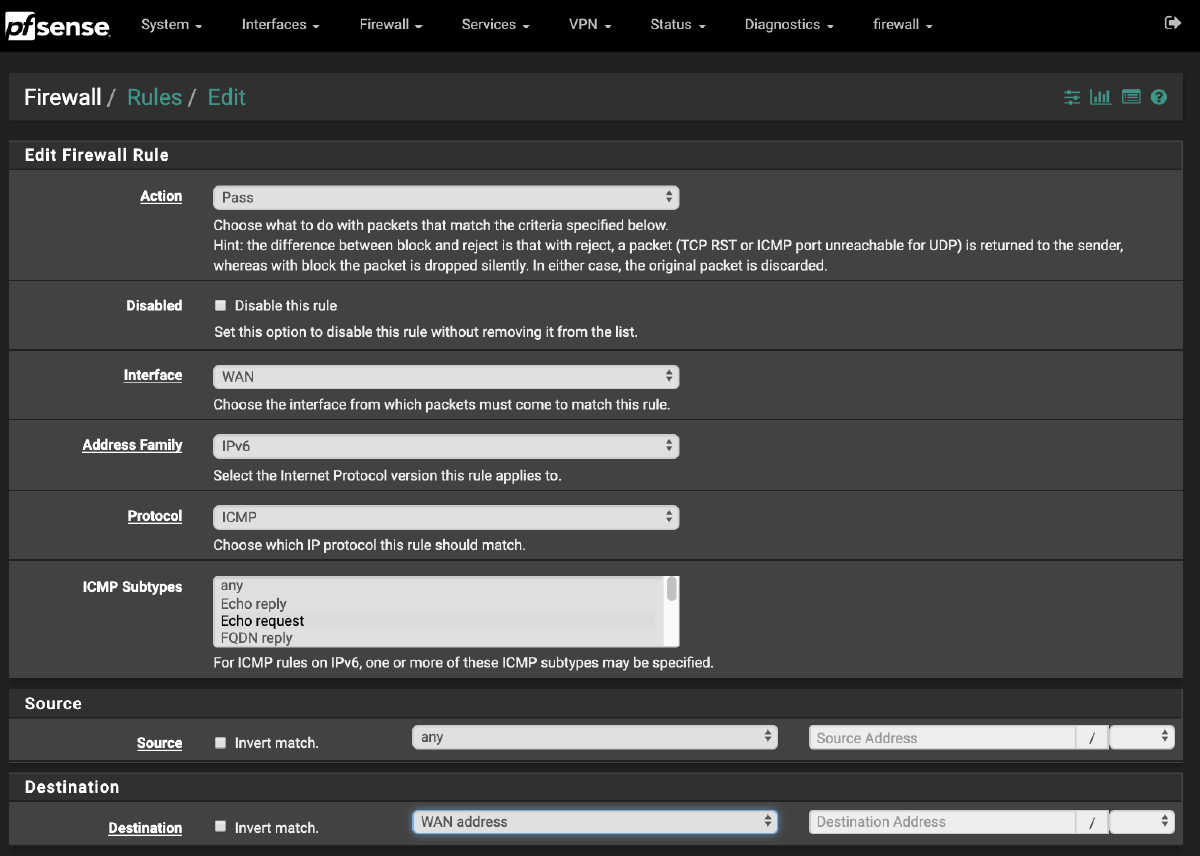Image resolution: width=1200 pixels, height=856 pixels.
Task: Click the underlined Interface label link
Action: point(152,375)
